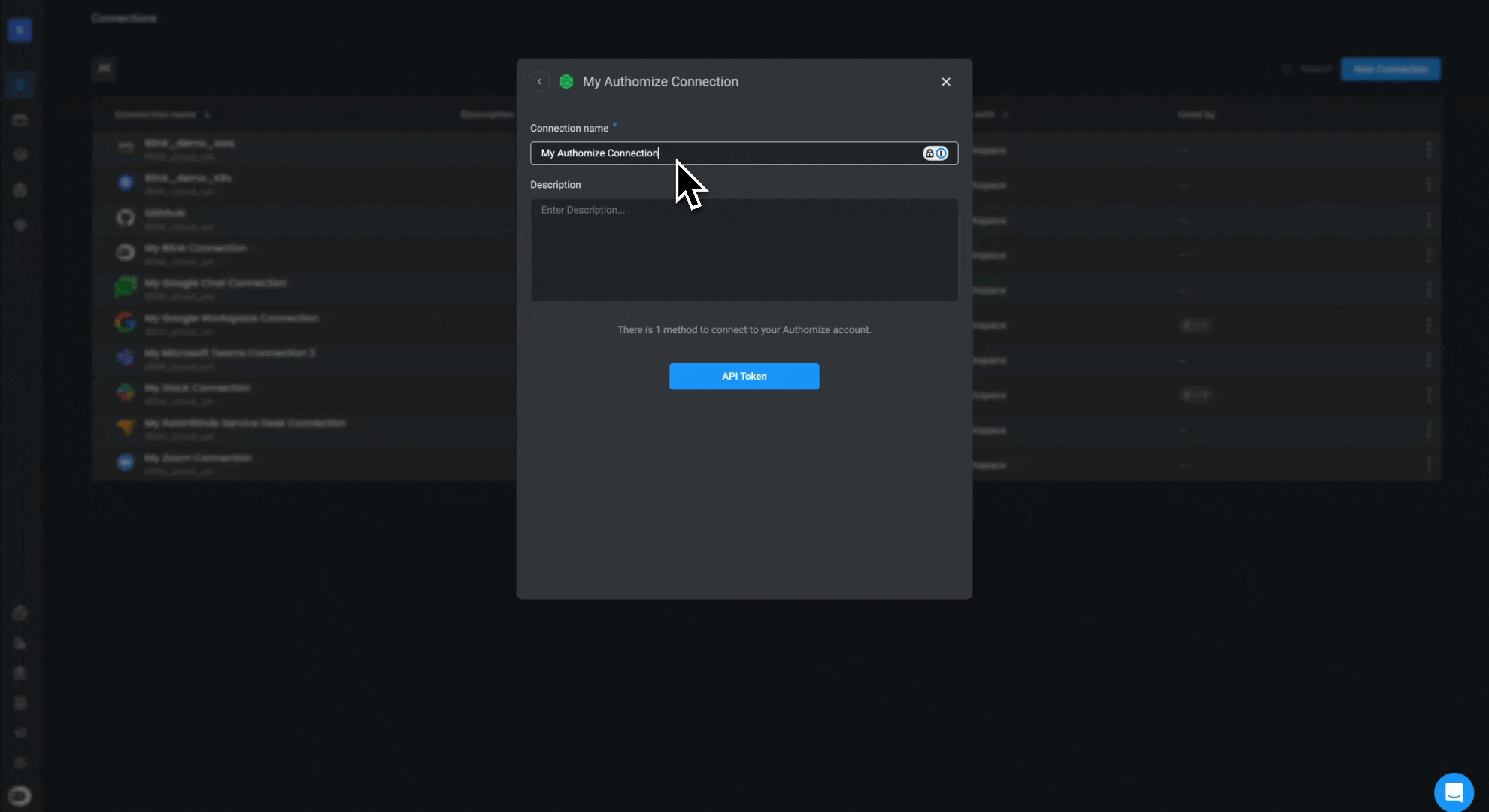Click the Zoom connection row icon

pyautogui.click(x=126, y=462)
